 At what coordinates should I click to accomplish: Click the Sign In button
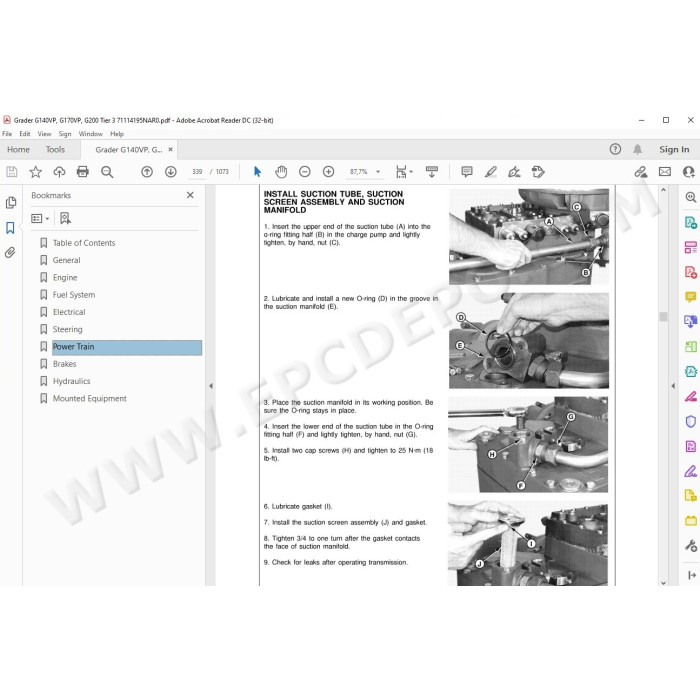click(x=674, y=150)
